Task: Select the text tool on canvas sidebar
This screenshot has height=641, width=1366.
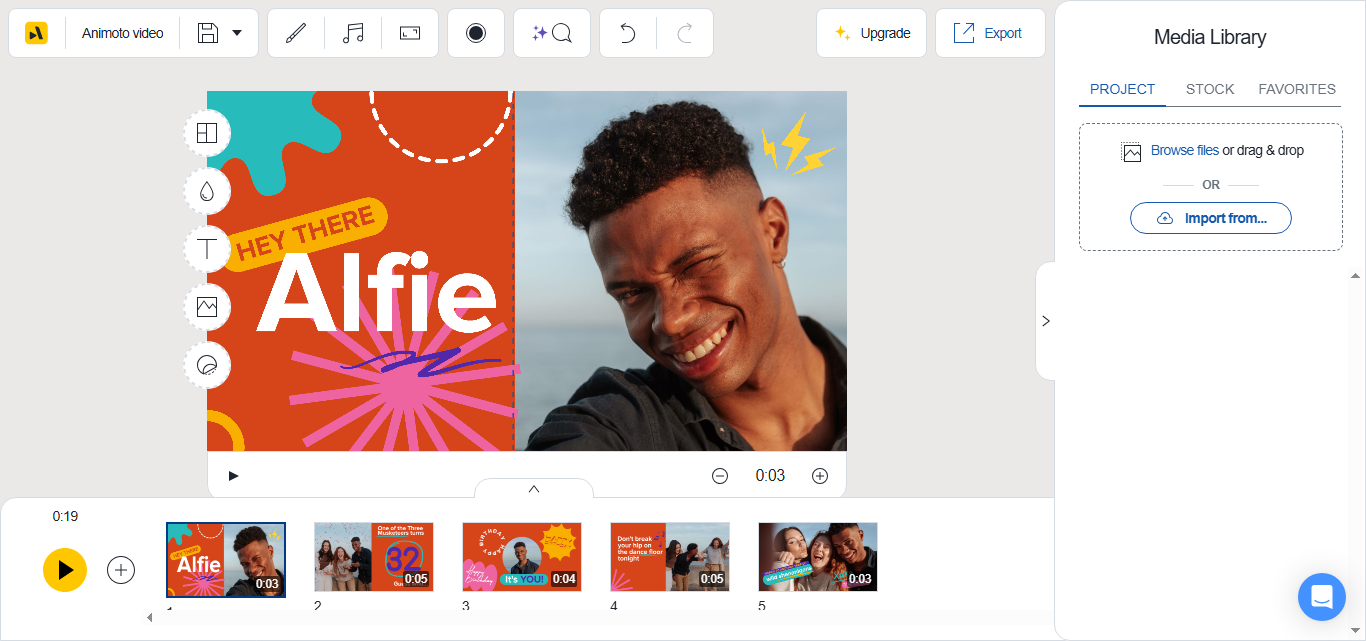Action: point(207,249)
